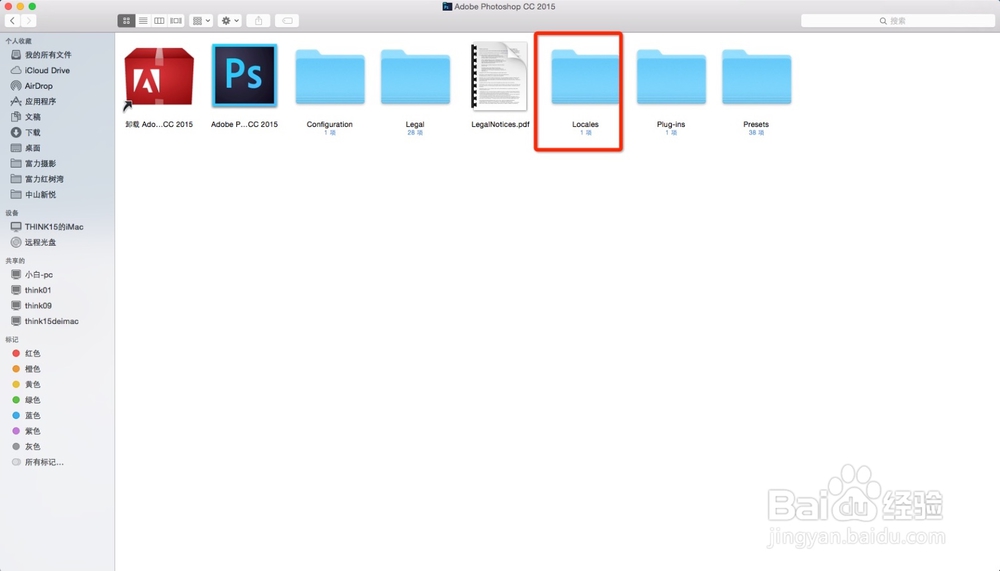Image resolution: width=1000 pixels, height=571 pixels.
Task: Go forward with the toolbar forward arrow
Action: [29, 21]
